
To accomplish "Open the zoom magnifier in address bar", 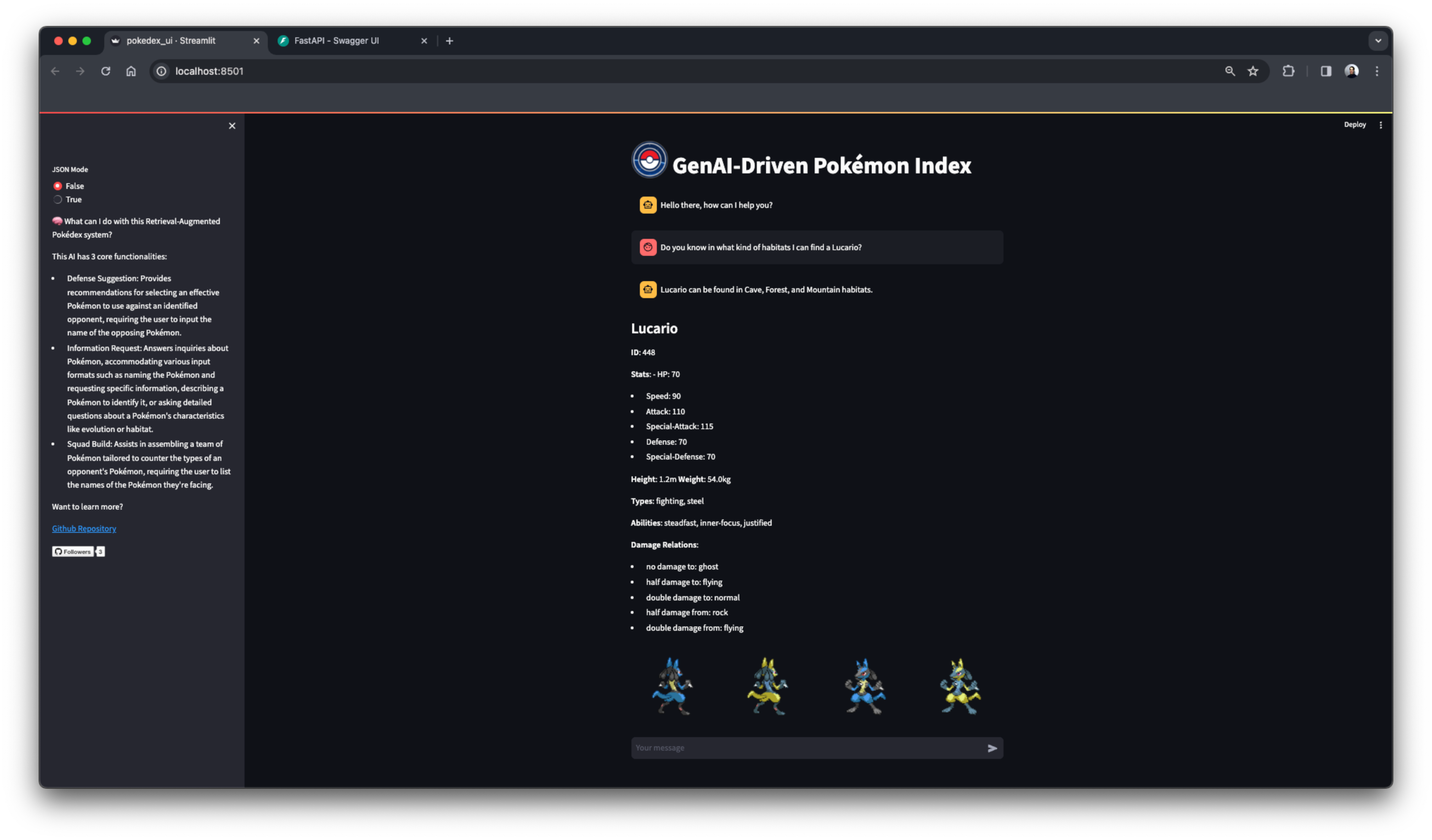I will [x=1230, y=71].
